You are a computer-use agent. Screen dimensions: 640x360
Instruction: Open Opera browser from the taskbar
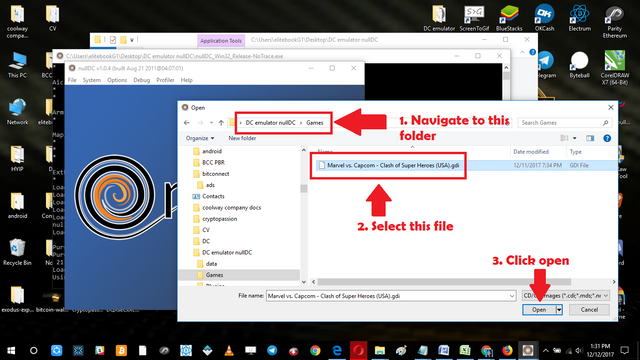[x=358, y=350]
